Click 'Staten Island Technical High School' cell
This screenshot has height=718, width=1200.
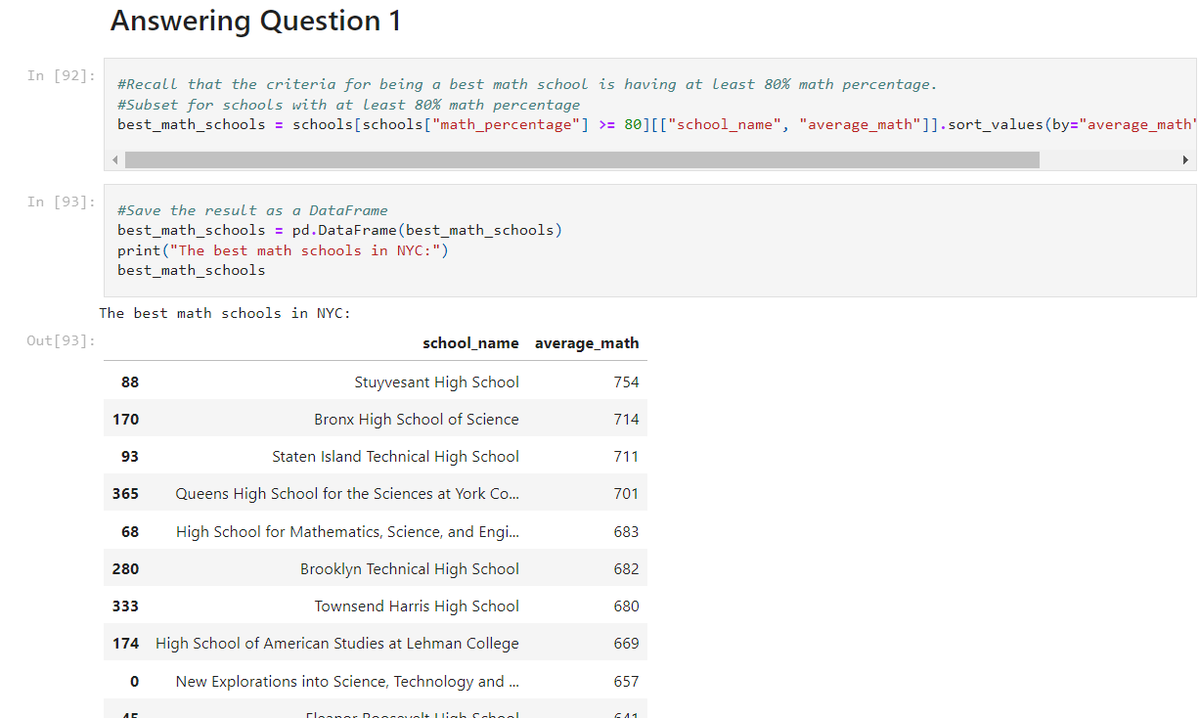[x=396, y=456]
